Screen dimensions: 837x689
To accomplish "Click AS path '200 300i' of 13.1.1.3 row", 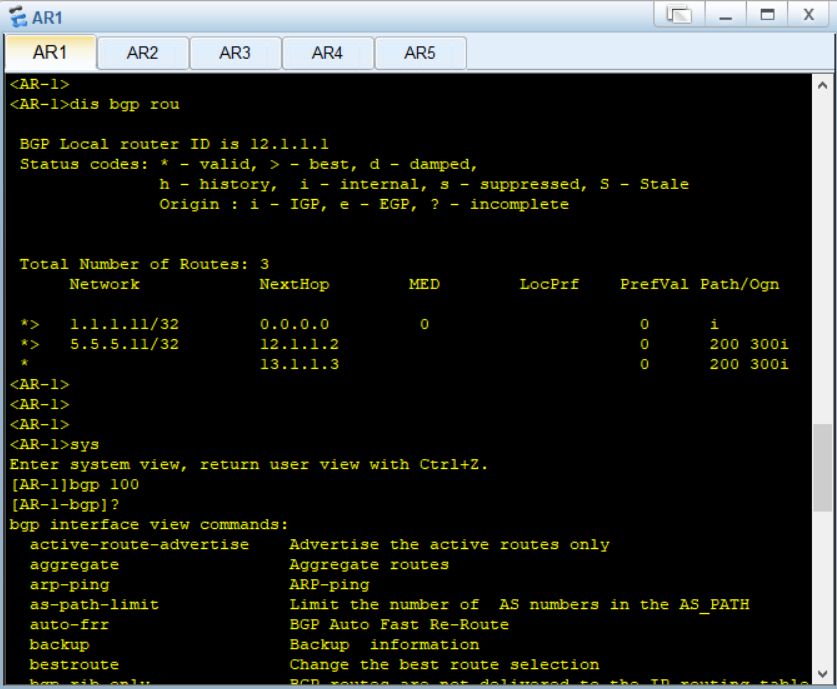I will [749, 364].
